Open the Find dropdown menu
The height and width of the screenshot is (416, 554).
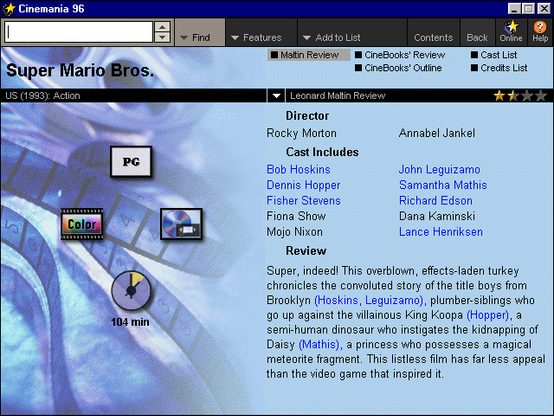coord(200,33)
